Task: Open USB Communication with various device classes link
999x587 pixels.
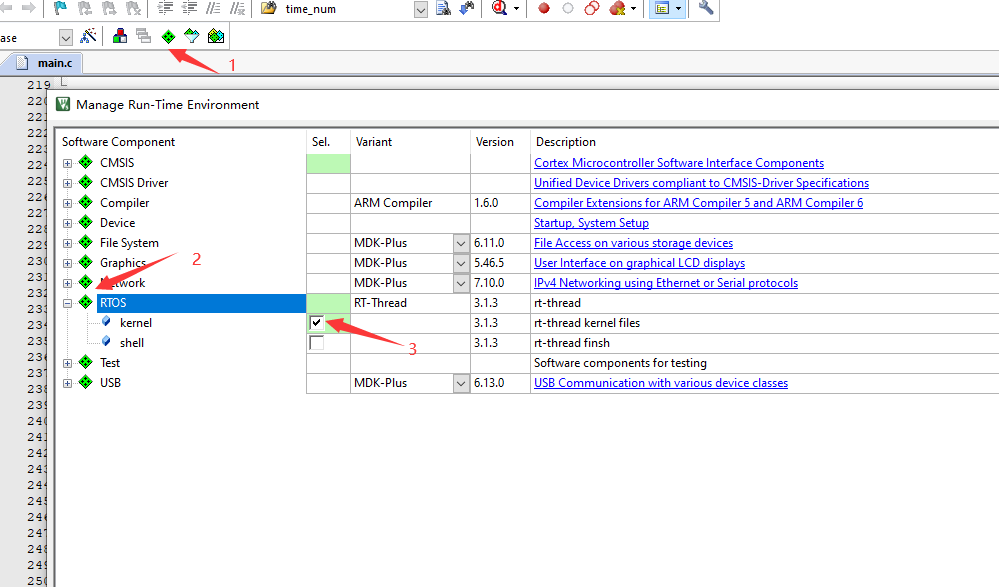Action: coord(661,383)
